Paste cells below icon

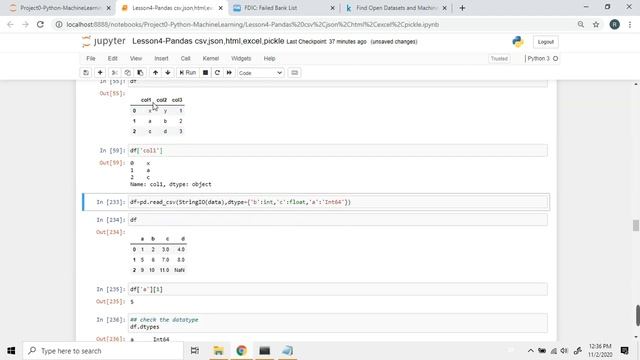[x=140, y=73]
